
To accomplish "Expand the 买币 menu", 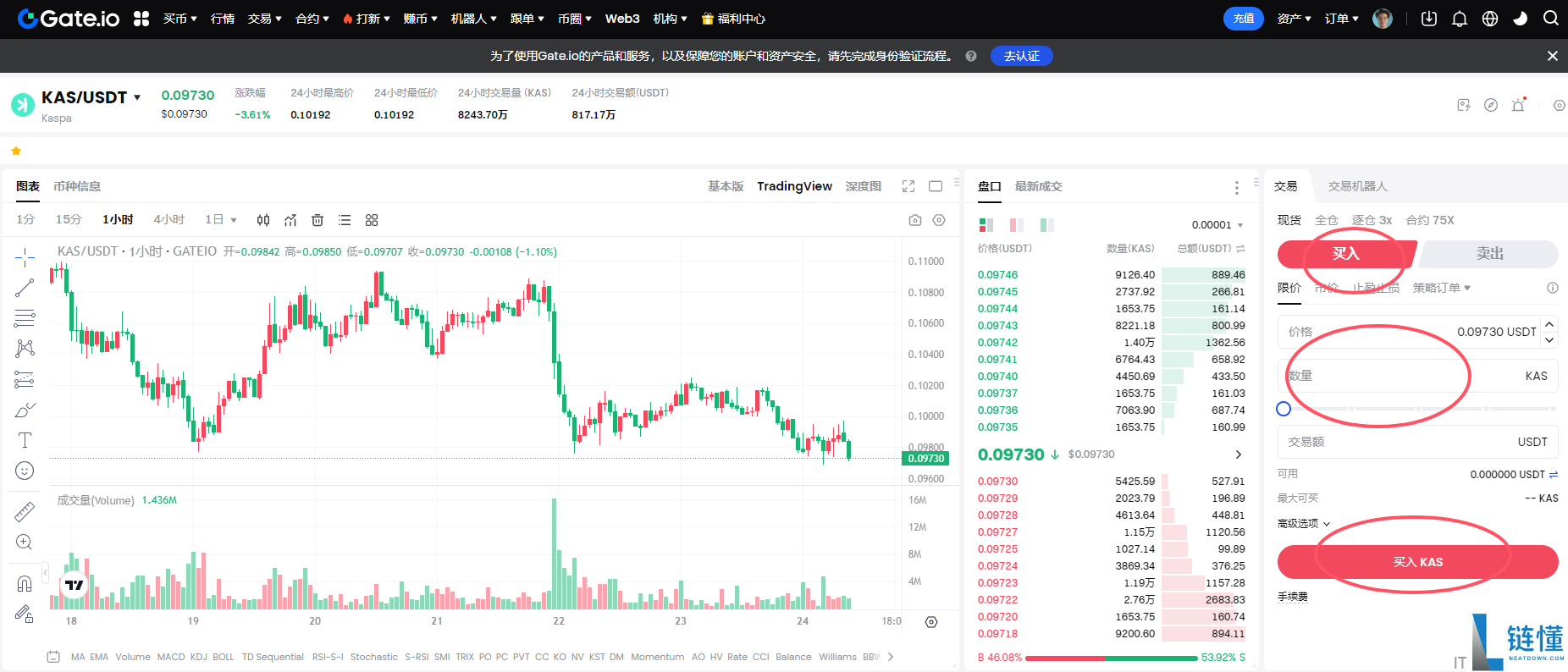I will tap(179, 19).
